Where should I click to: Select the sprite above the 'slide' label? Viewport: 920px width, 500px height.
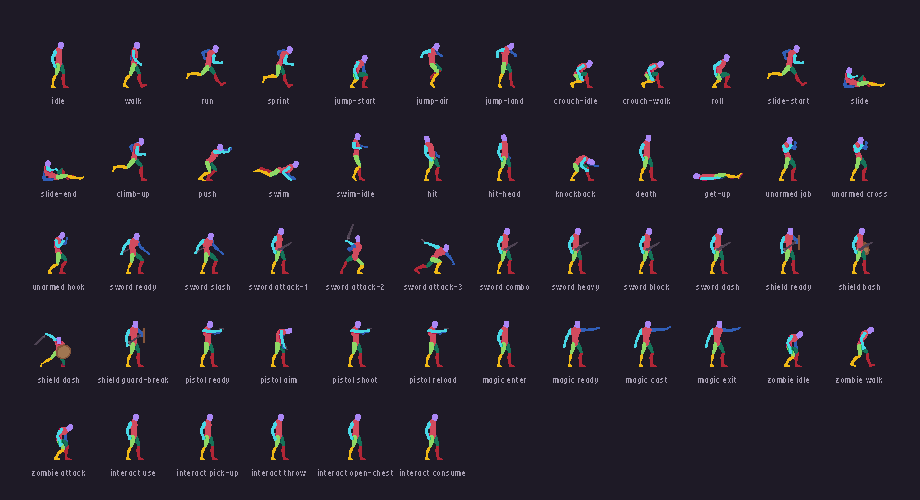864,78
